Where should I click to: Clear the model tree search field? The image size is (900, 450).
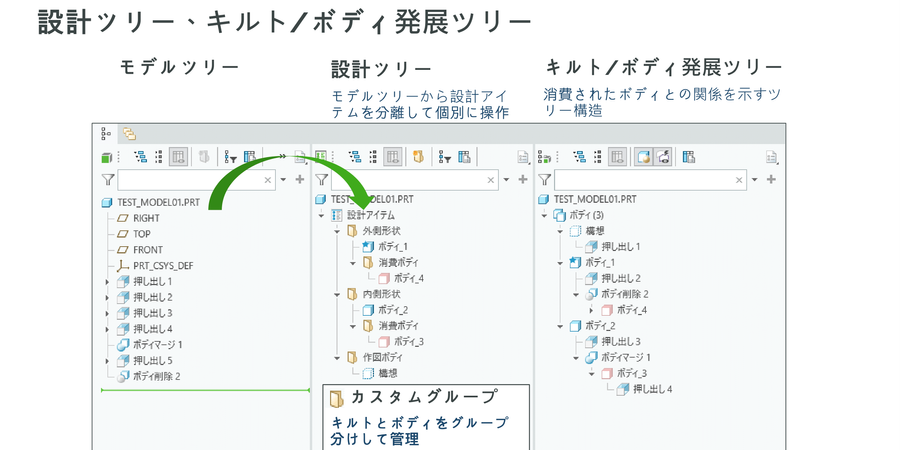point(267,180)
